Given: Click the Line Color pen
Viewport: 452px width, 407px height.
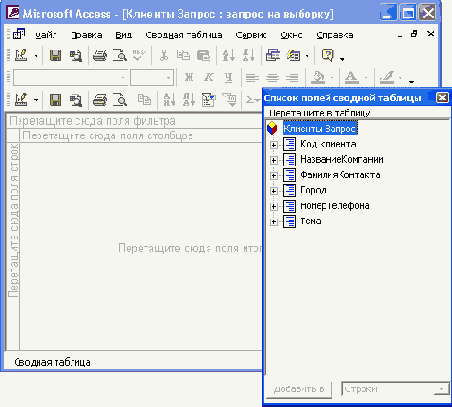Looking at the screenshot, I should (x=387, y=78).
